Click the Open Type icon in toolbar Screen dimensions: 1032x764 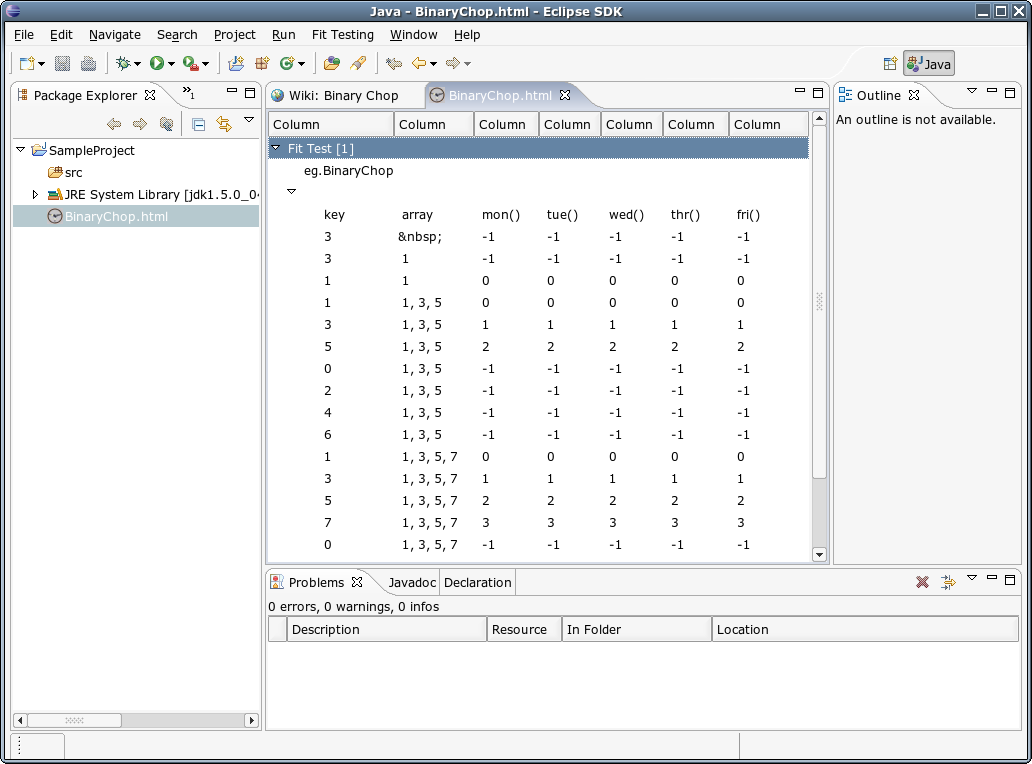332,63
